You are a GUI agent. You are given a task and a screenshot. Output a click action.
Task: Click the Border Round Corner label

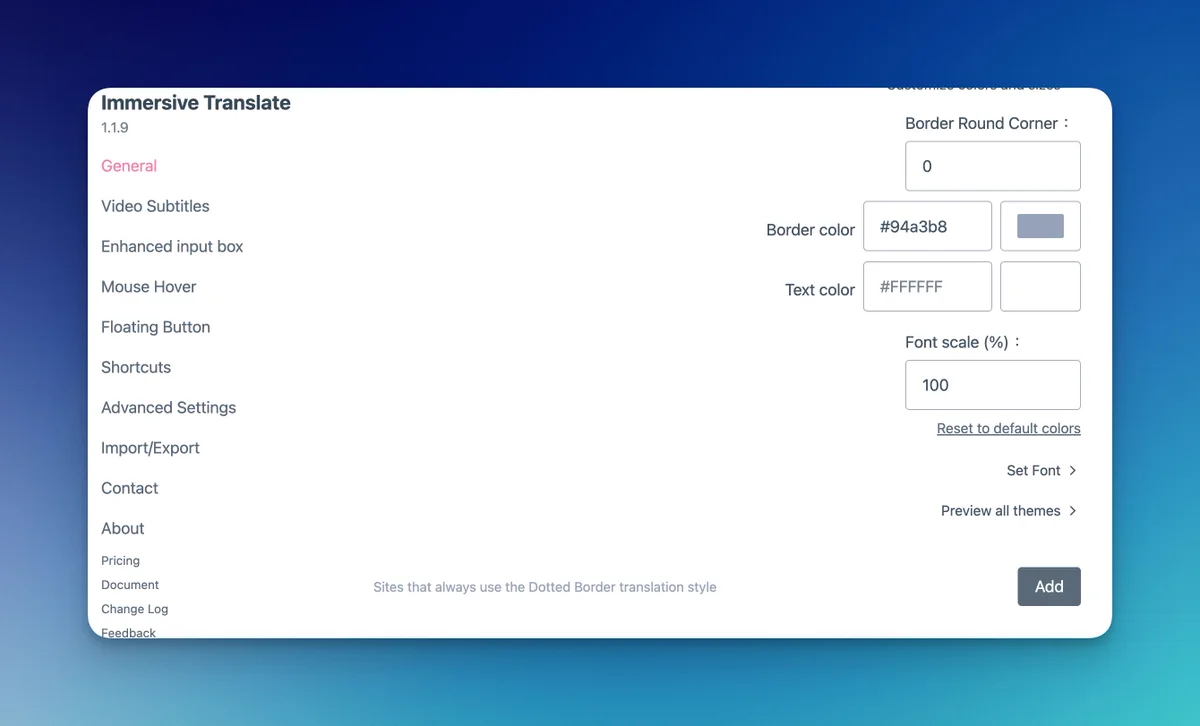(x=988, y=123)
